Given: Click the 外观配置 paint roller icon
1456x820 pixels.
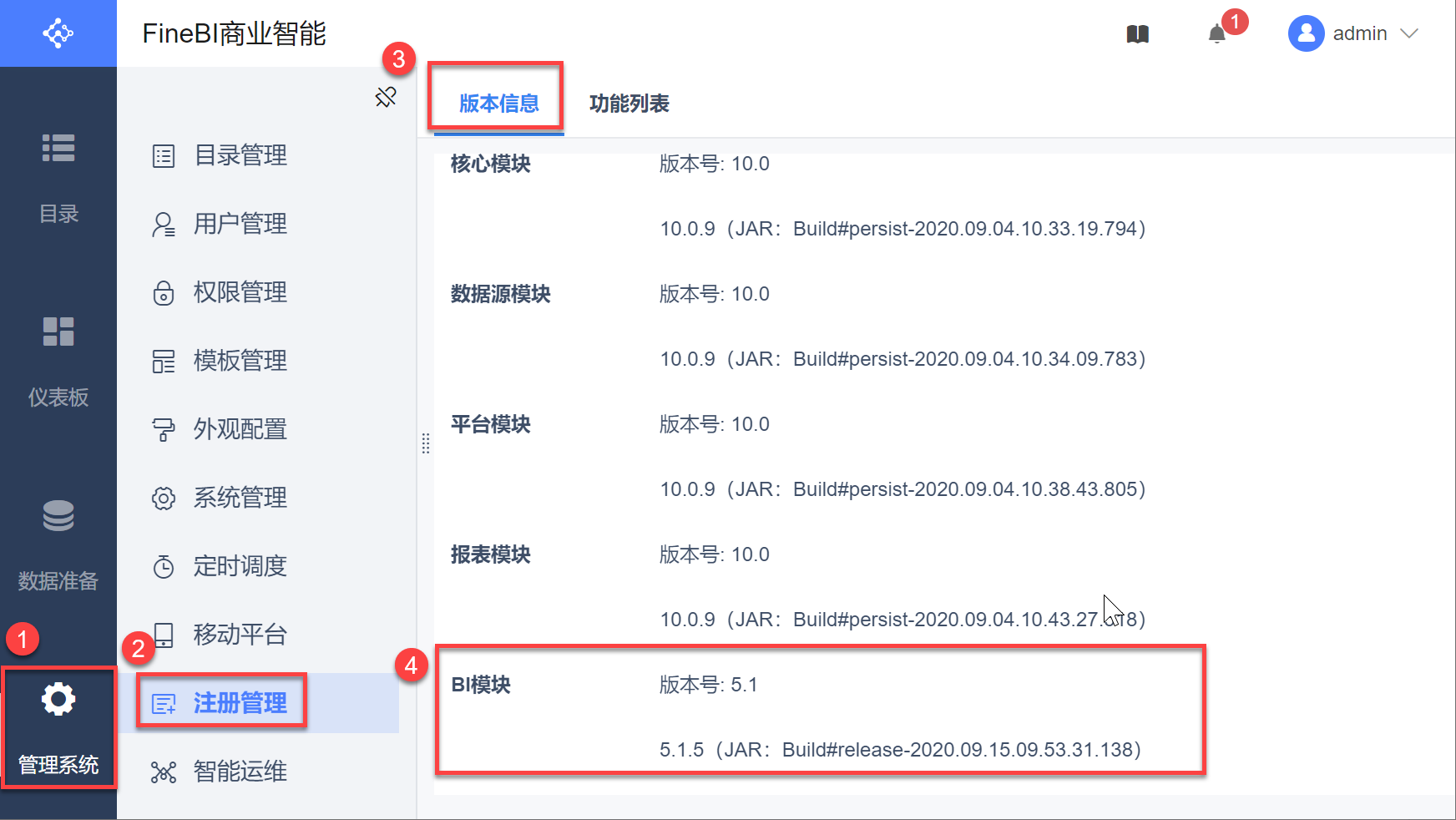Looking at the screenshot, I should [x=164, y=430].
